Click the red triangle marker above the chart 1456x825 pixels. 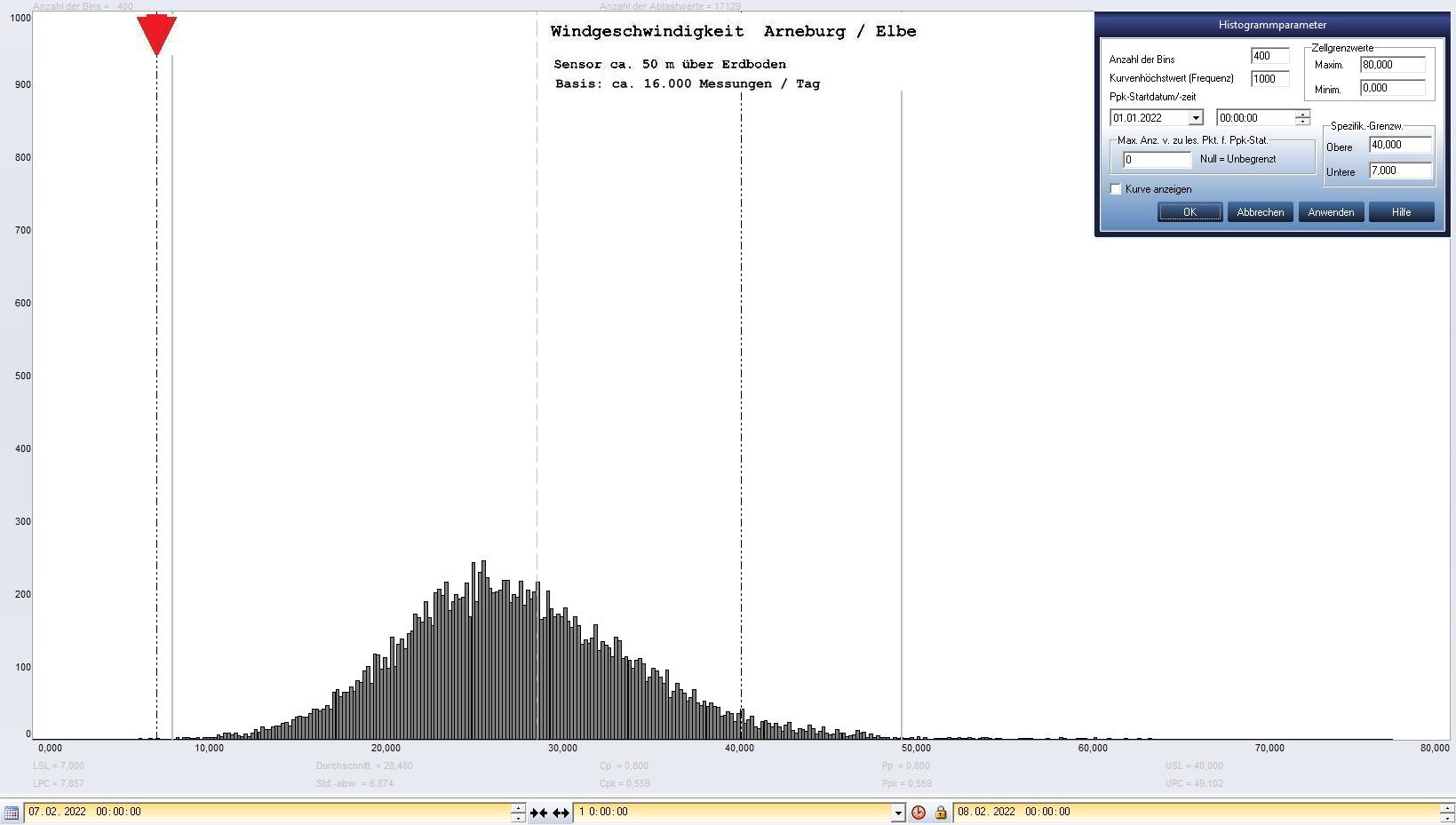click(x=156, y=35)
